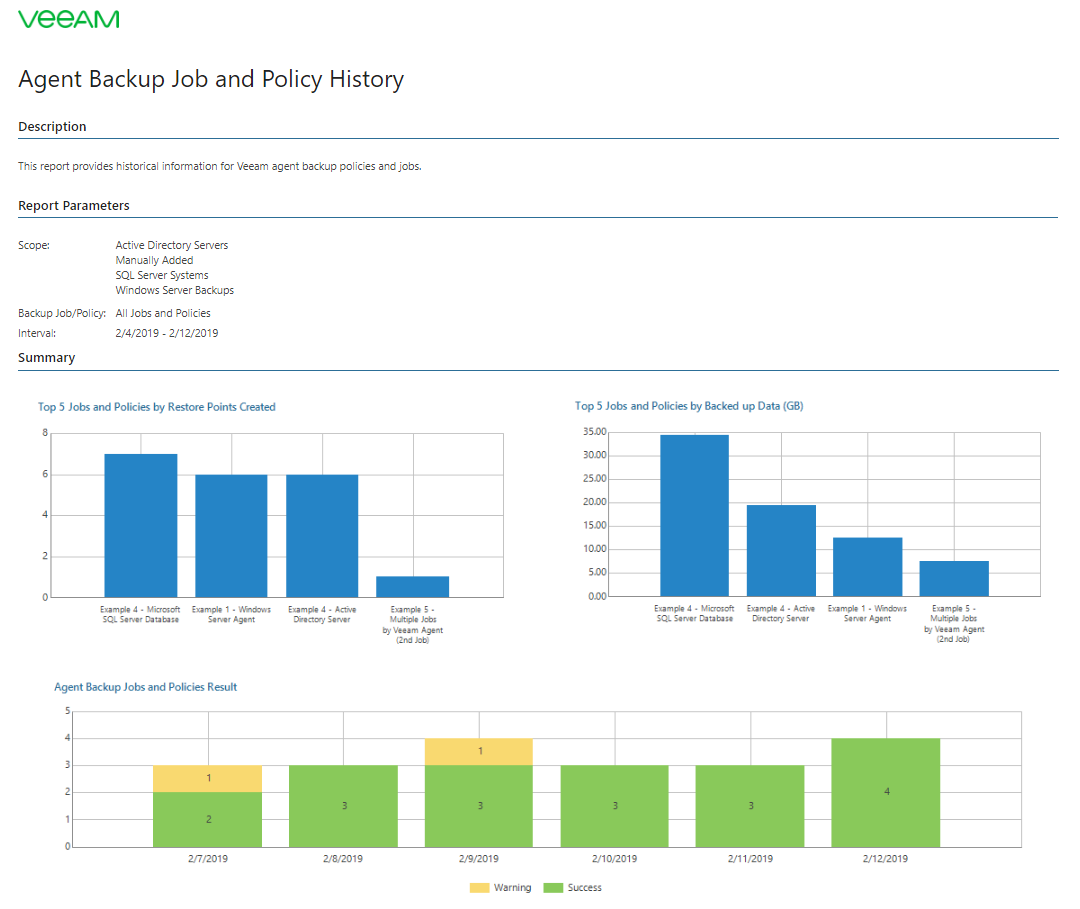Screen dimensions: 1080x909
Task: Click the tallest bar in the Backed up Data chart
Action: click(x=694, y=515)
